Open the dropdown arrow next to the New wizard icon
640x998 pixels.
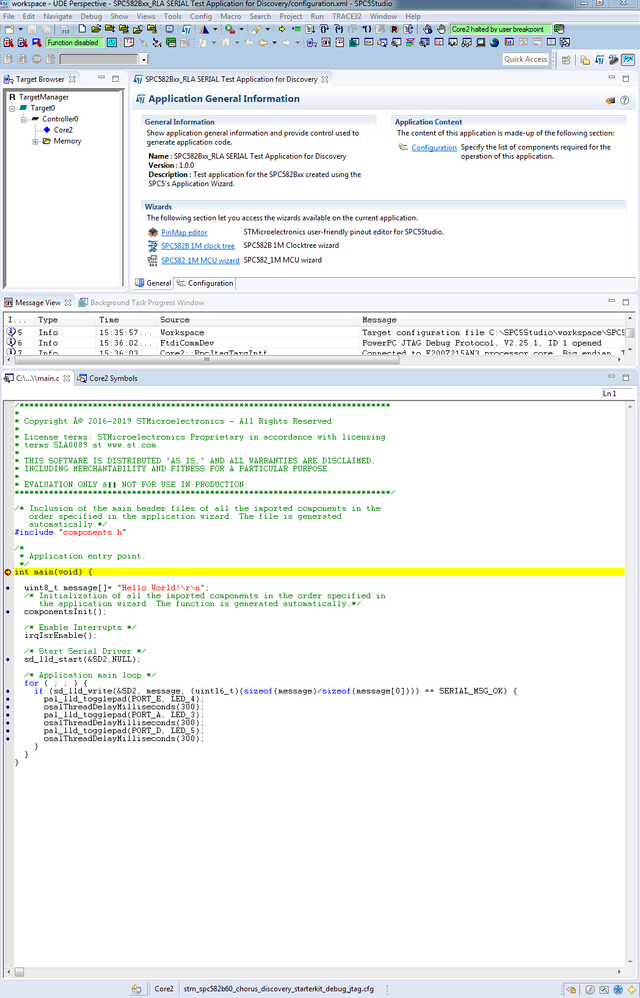pos(20,29)
